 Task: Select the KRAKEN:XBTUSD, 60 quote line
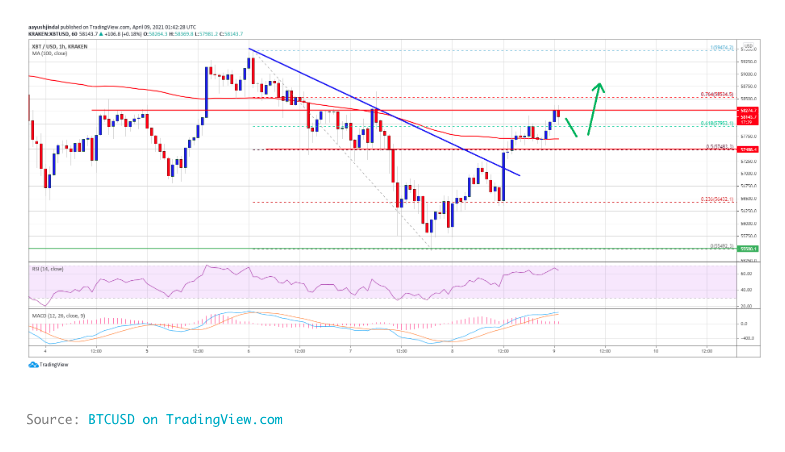pyautogui.click(x=136, y=34)
